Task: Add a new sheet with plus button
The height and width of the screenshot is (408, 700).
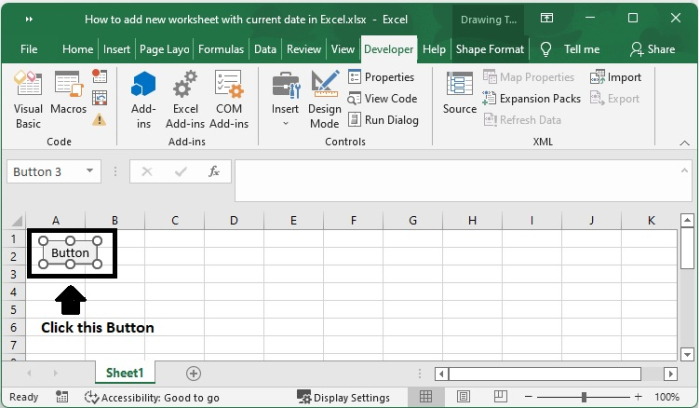Action: coord(194,373)
